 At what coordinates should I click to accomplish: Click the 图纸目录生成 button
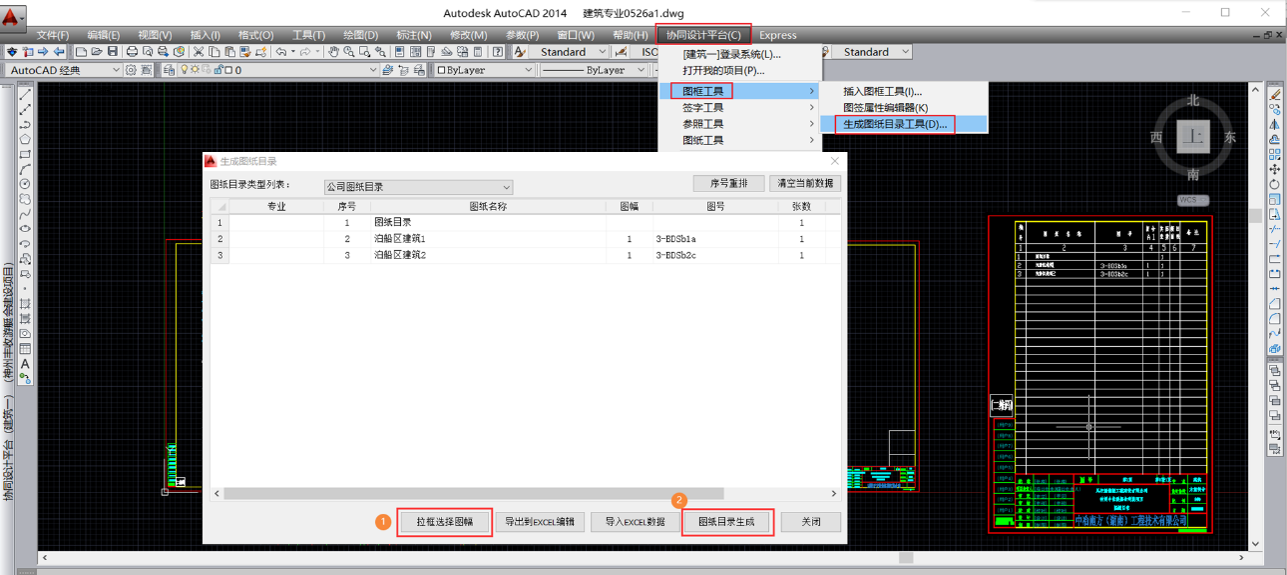click(x=727, y=522)
